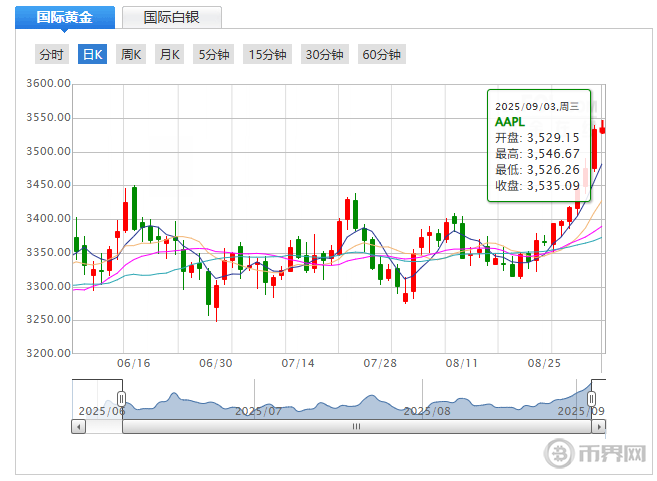657x481 pixels.
Task: Choose the 5分钟 interval
Action: tap(214, 55)
